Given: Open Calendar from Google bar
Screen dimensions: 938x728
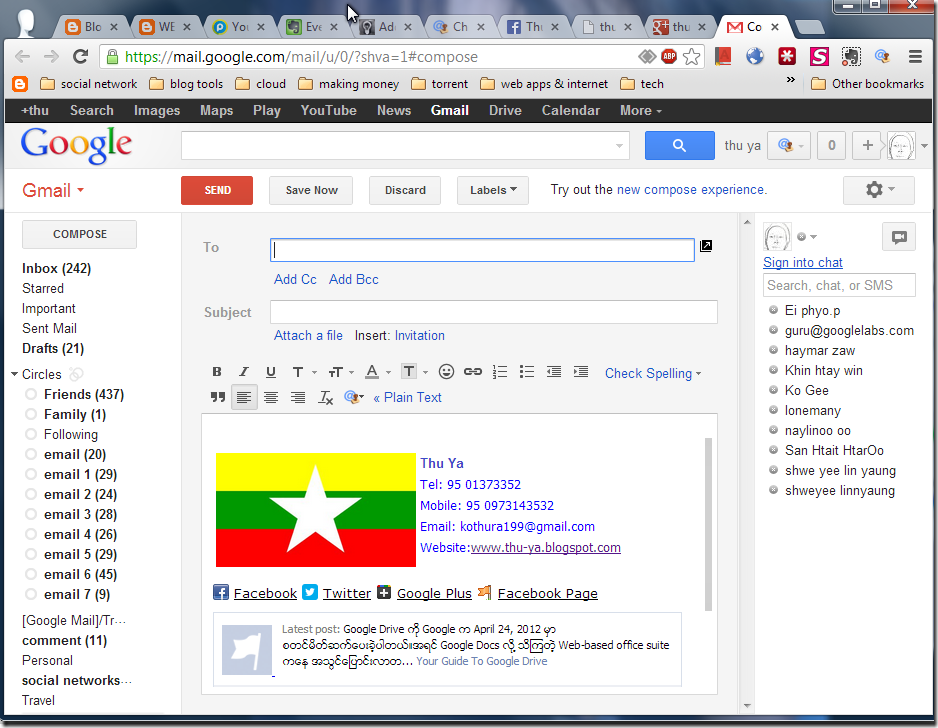Looking at the screenshot, I should (571, 111).
